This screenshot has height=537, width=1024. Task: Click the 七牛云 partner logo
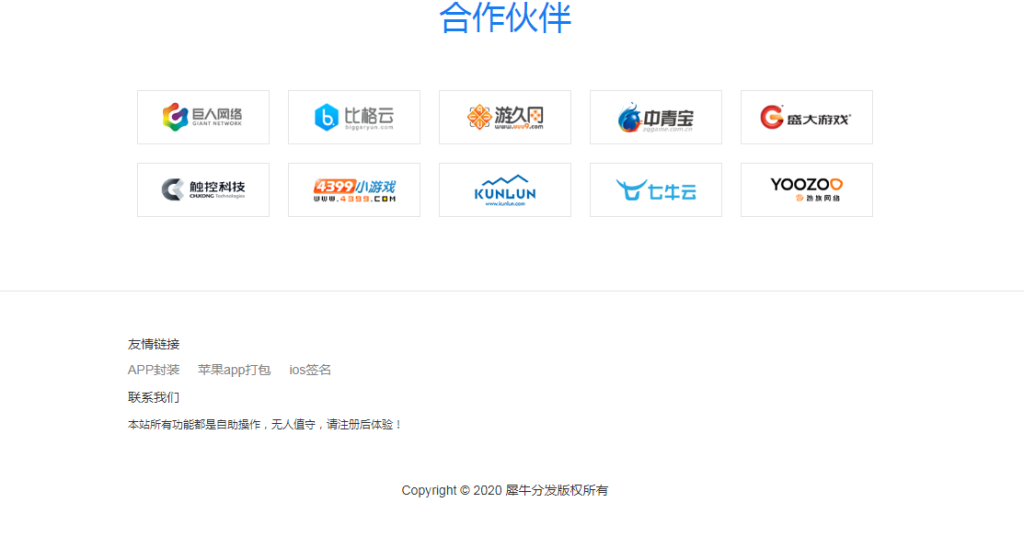pyautogui.click(x=656, y=190)
